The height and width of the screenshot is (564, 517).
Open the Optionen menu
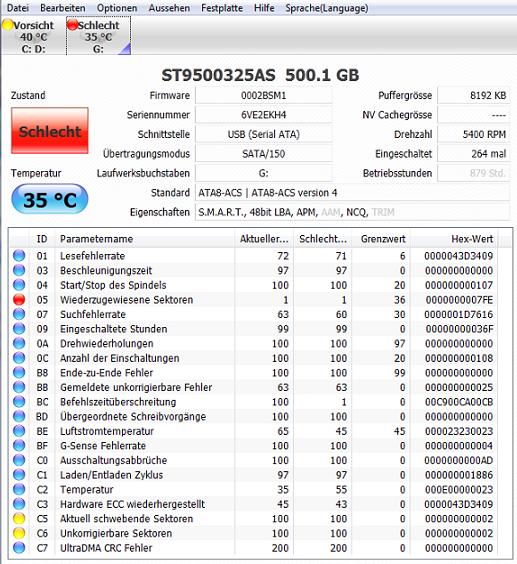click(x=117, y=8)
